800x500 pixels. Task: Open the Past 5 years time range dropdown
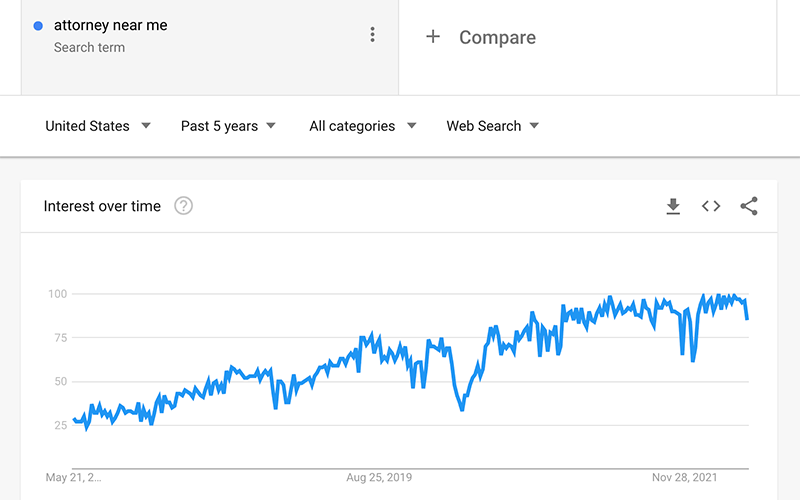tap(228, 126)
